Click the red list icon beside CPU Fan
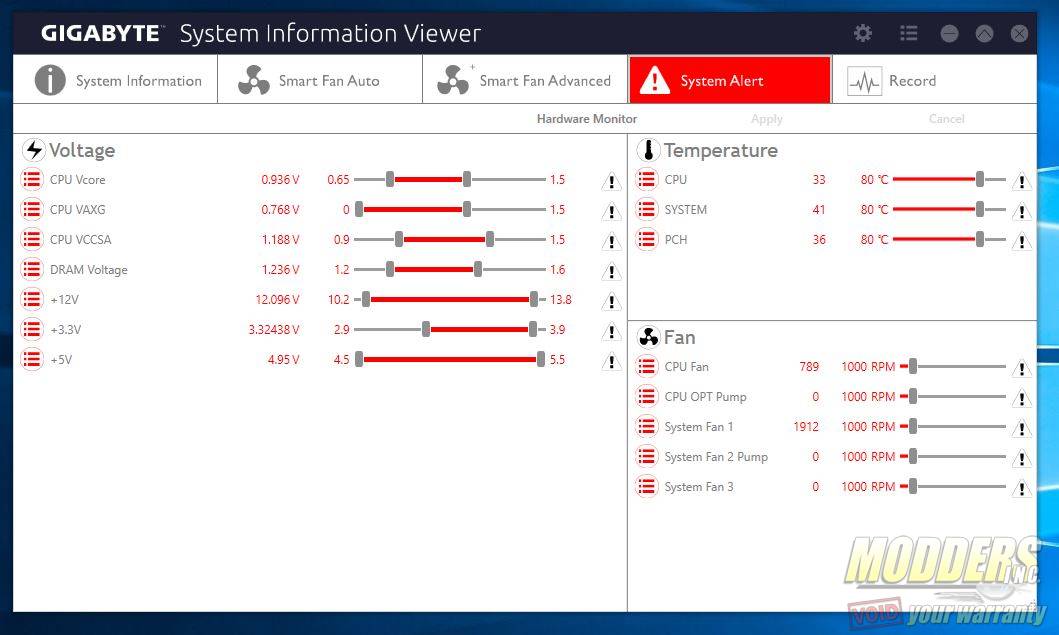 click(646, 367)
